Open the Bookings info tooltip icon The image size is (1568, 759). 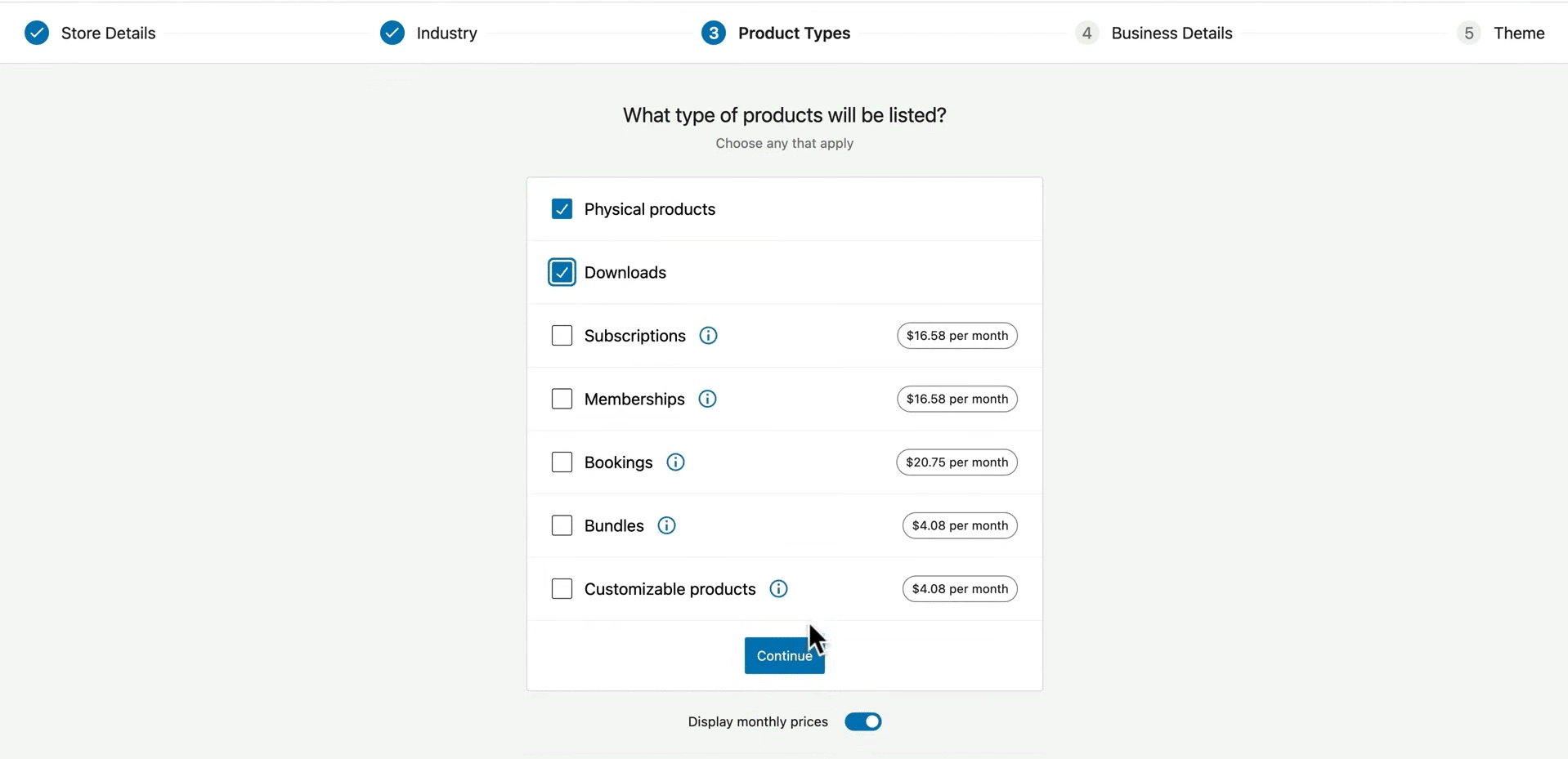(675, 462)
